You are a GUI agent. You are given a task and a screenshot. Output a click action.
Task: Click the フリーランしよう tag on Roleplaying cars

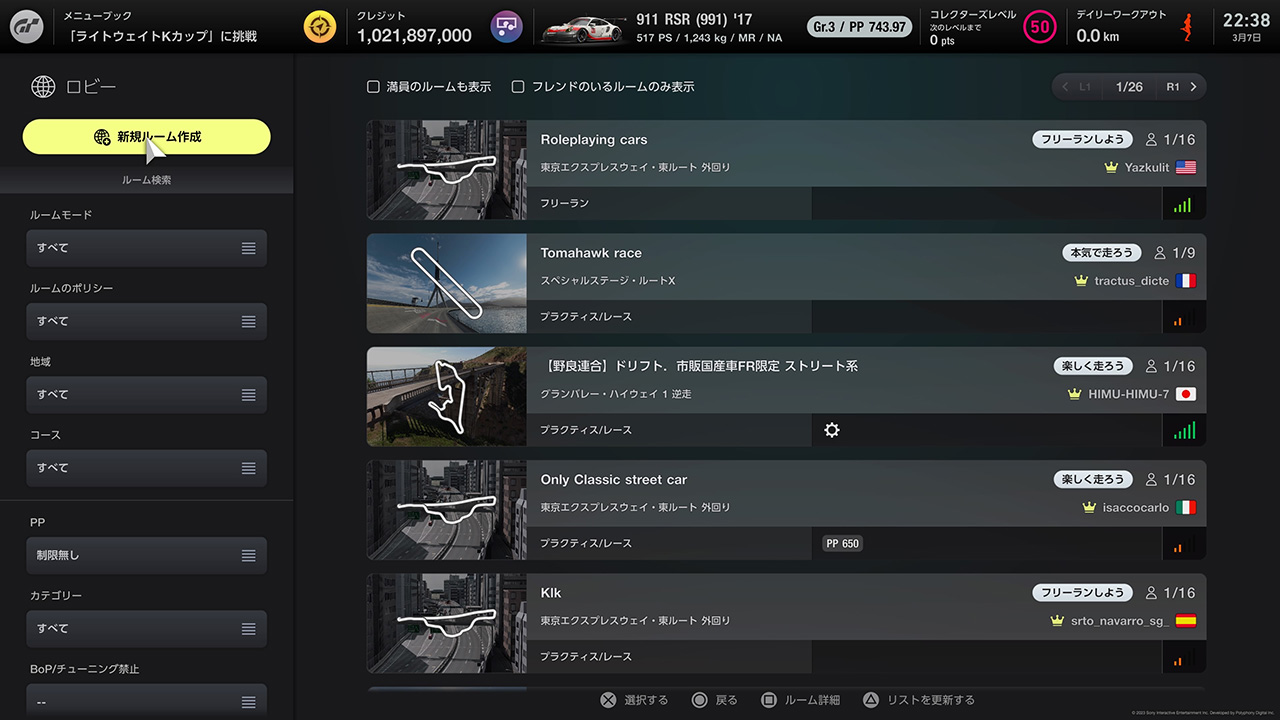point(1083,140)
